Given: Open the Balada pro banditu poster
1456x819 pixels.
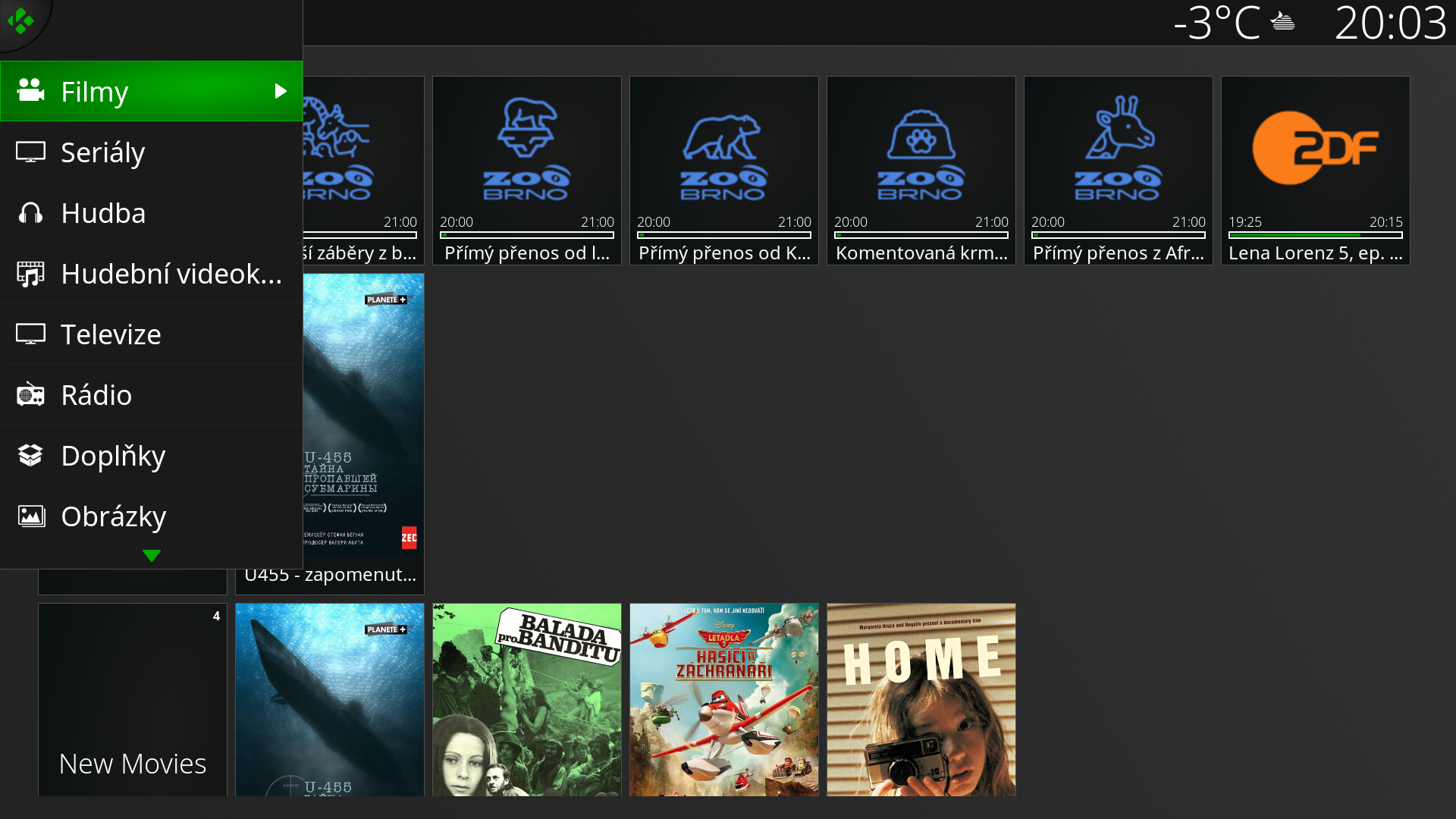Looking at the screenshot, I should click(526, 699).
